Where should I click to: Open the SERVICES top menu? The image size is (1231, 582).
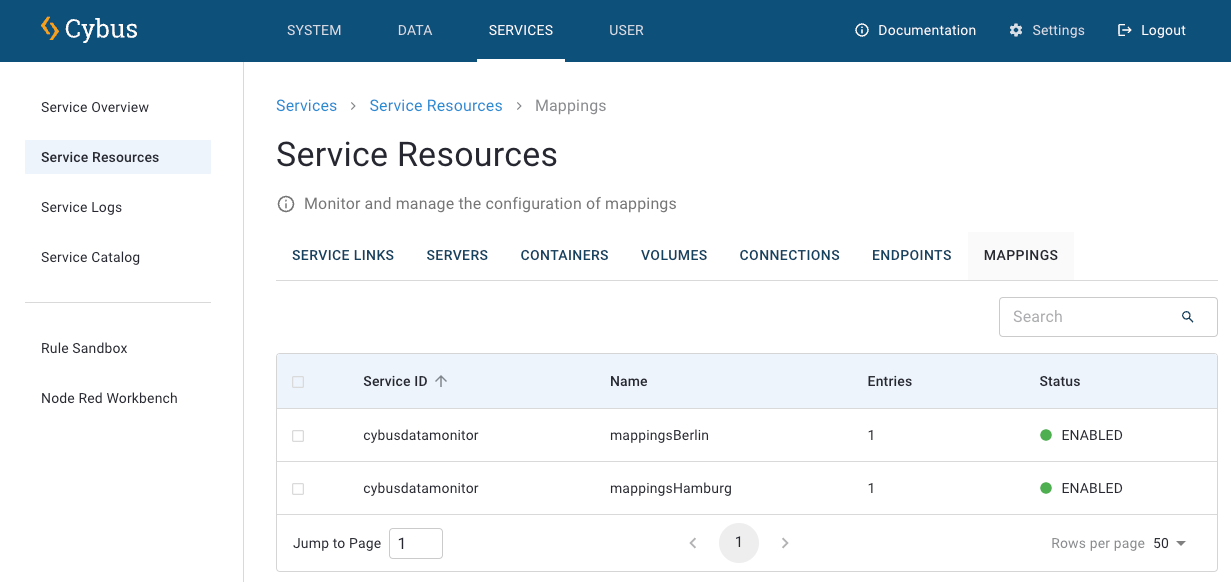click(520, 30)
